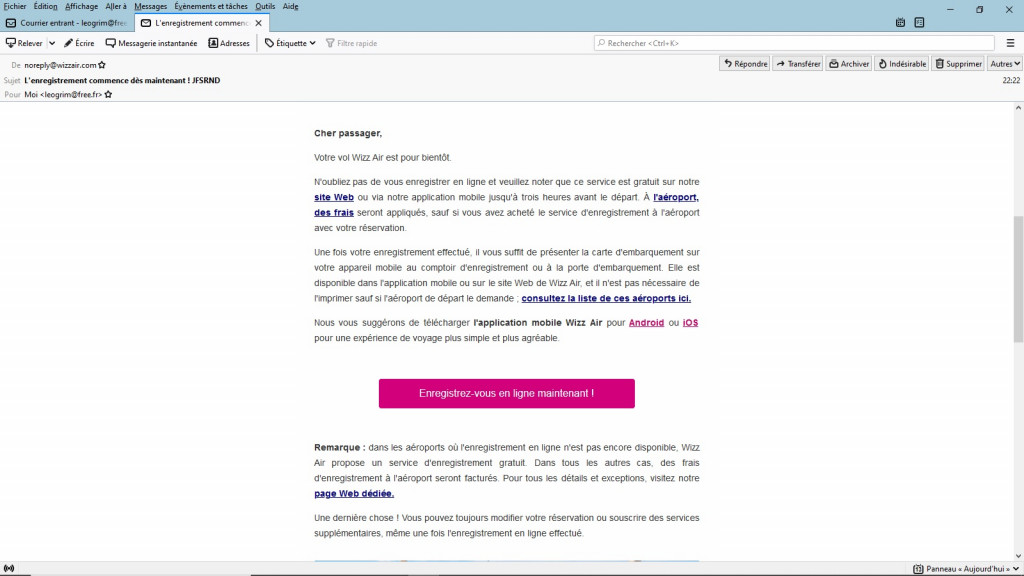Screen dimensions: 1024x576
Task: Follow the 'site Web' link
Action: click(334, 197)
